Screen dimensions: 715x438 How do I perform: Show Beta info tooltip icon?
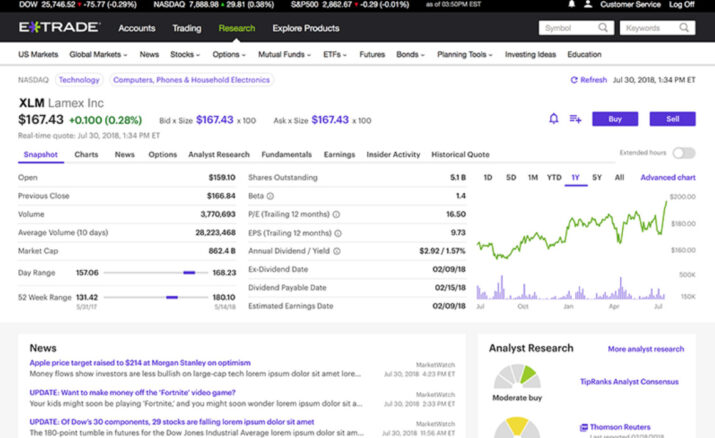270,196
